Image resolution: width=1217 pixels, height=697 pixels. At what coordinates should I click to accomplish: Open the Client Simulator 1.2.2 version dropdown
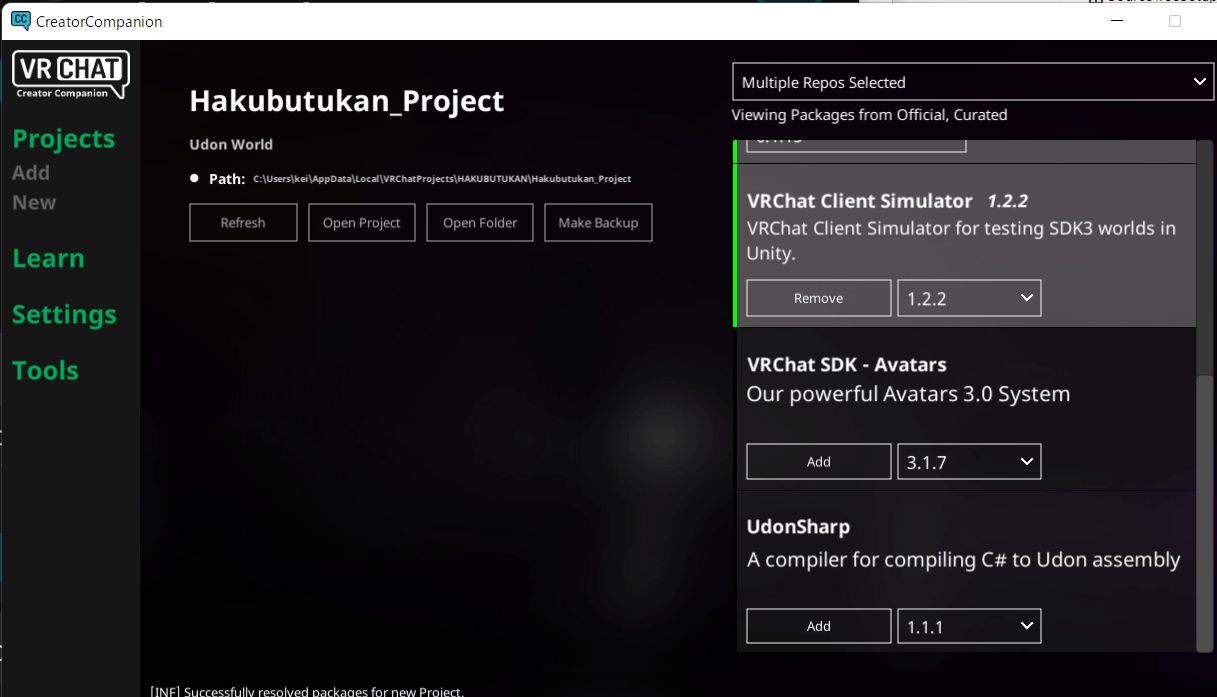969,298
